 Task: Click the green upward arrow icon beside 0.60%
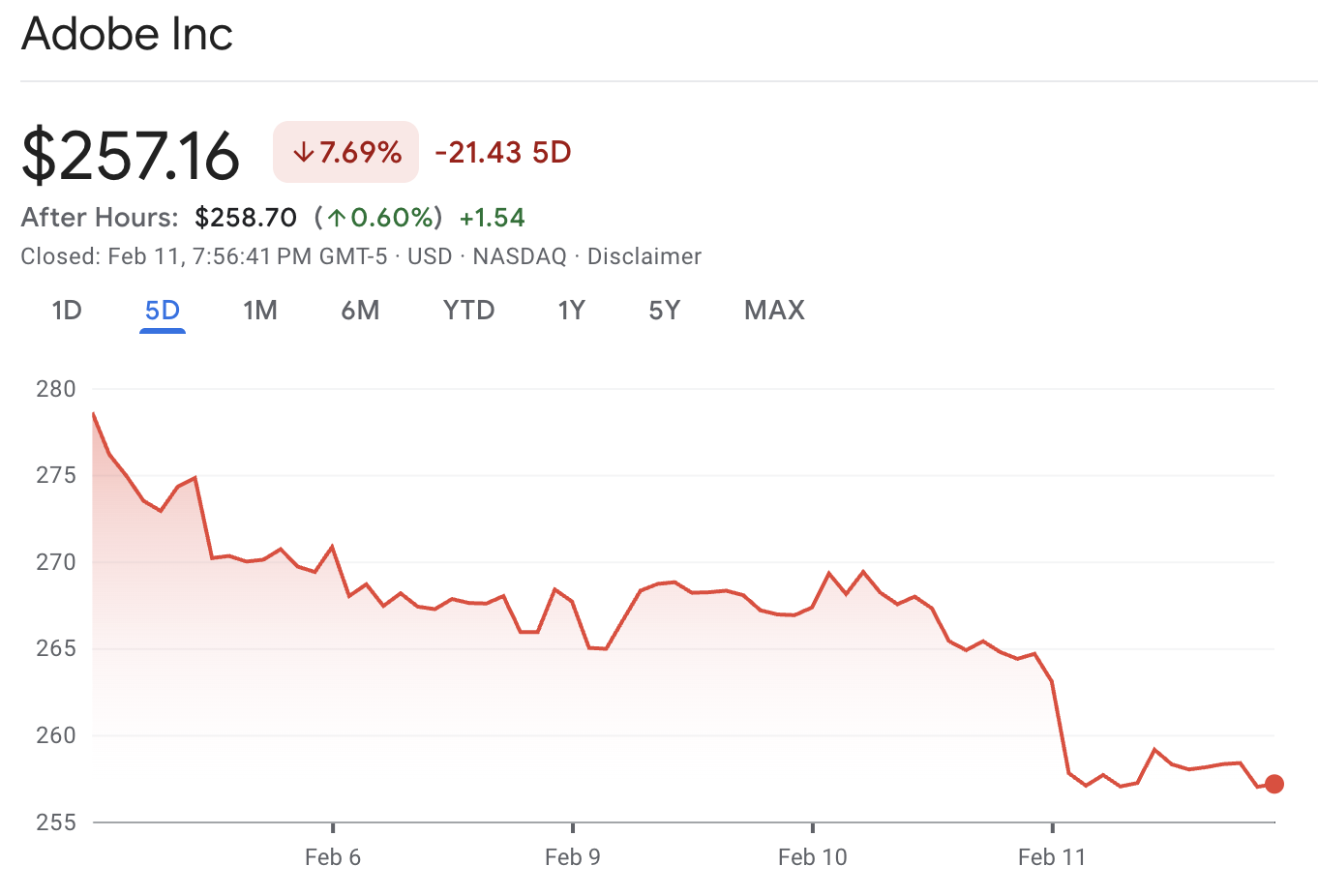(x=338, y=217)
